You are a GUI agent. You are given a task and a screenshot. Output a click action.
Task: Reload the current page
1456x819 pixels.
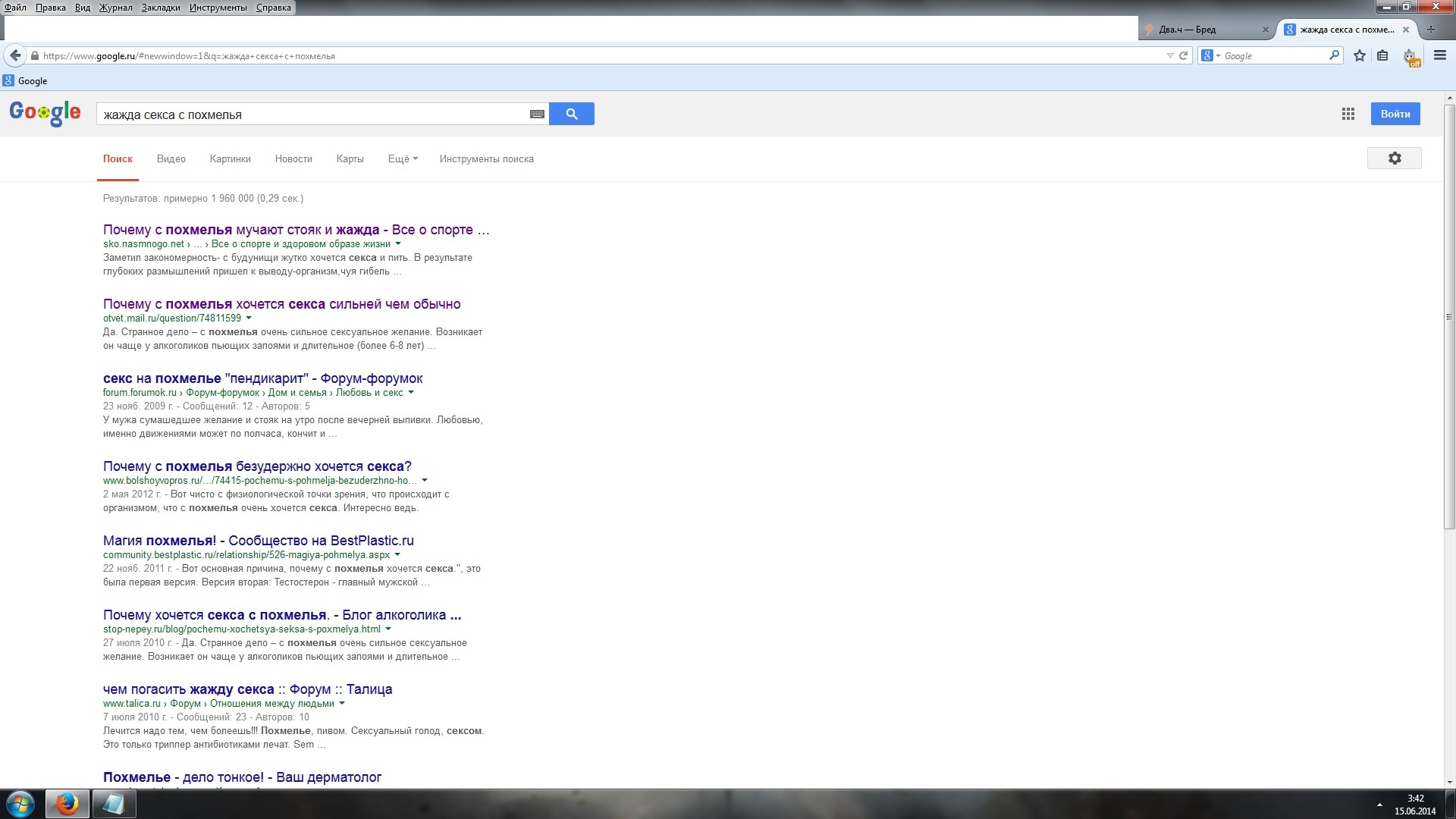pos(1183,55)
